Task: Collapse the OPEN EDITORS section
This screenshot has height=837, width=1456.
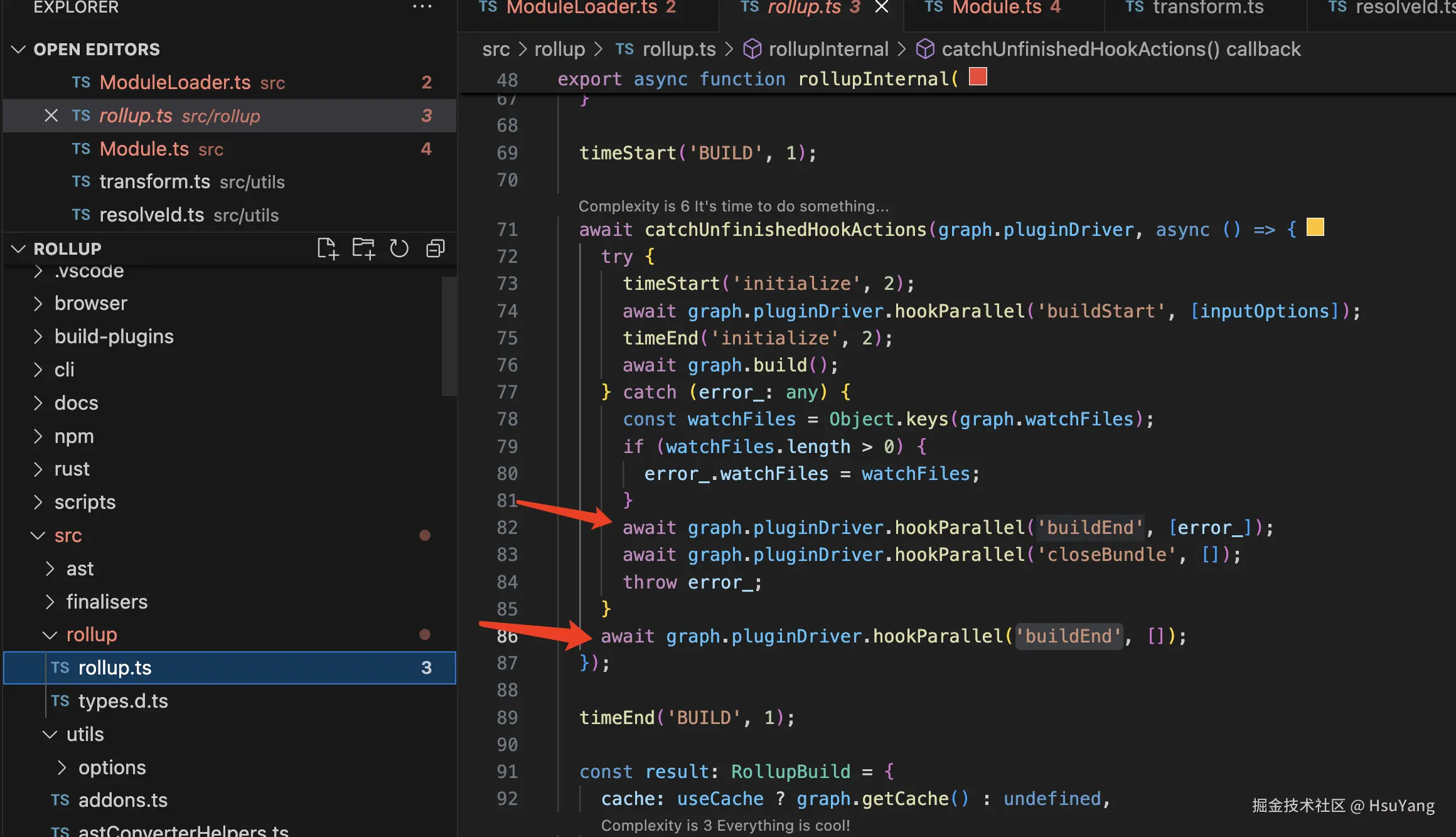Action: (19, 49)
